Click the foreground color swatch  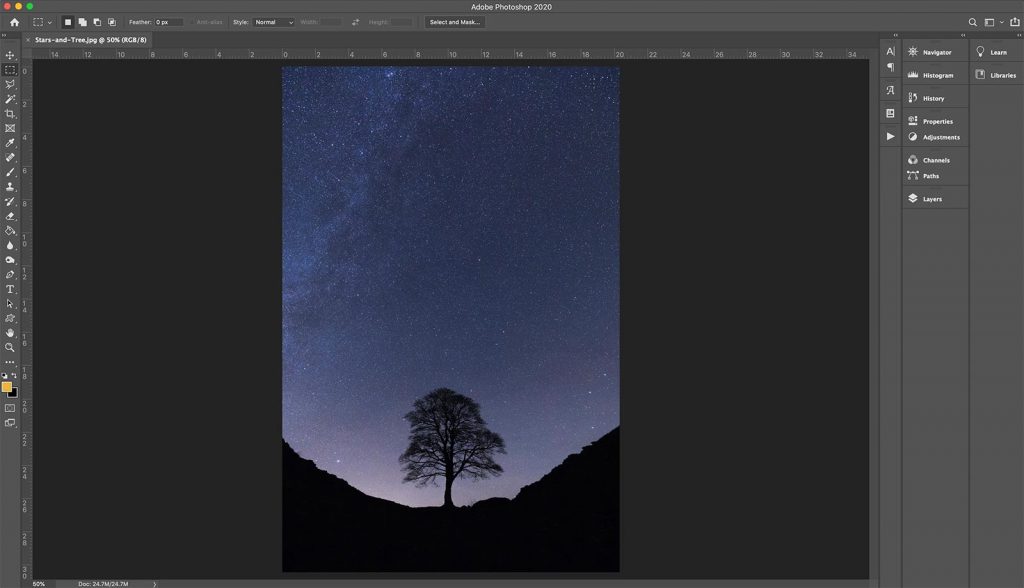coord(7,387)
